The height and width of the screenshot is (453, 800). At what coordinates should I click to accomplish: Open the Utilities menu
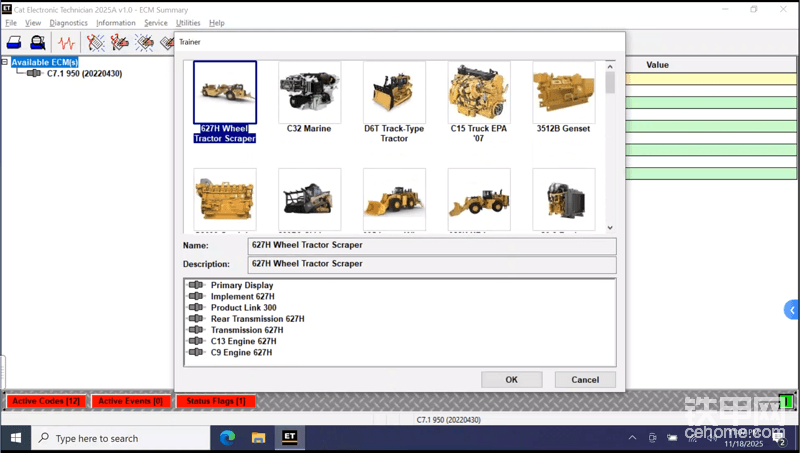[188, 23]
